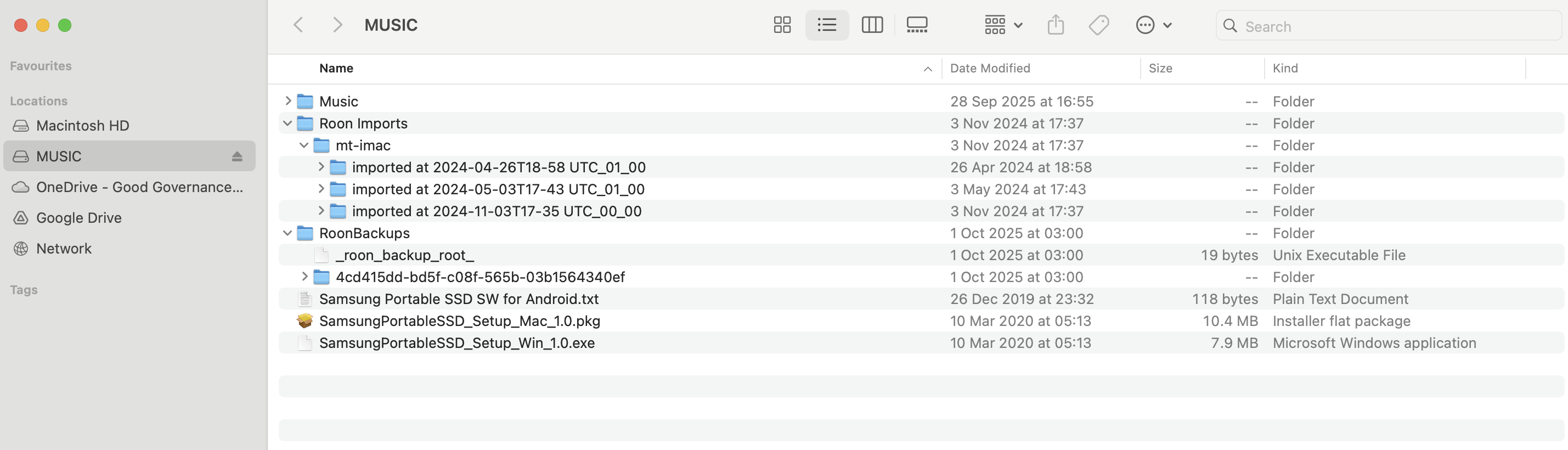The height and width of the screenshot is (450, 1568).
Task: Open the Group By dropdown
Action: 1003,25
